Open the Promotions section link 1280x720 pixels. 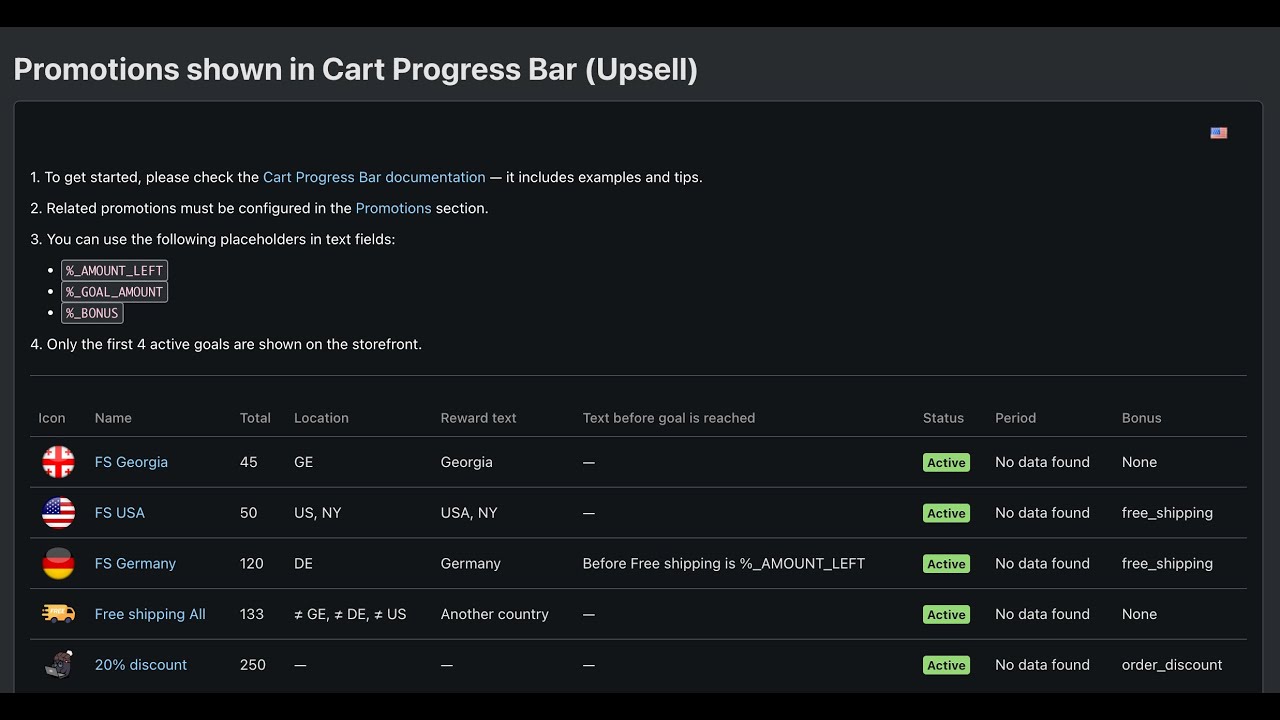393,208
